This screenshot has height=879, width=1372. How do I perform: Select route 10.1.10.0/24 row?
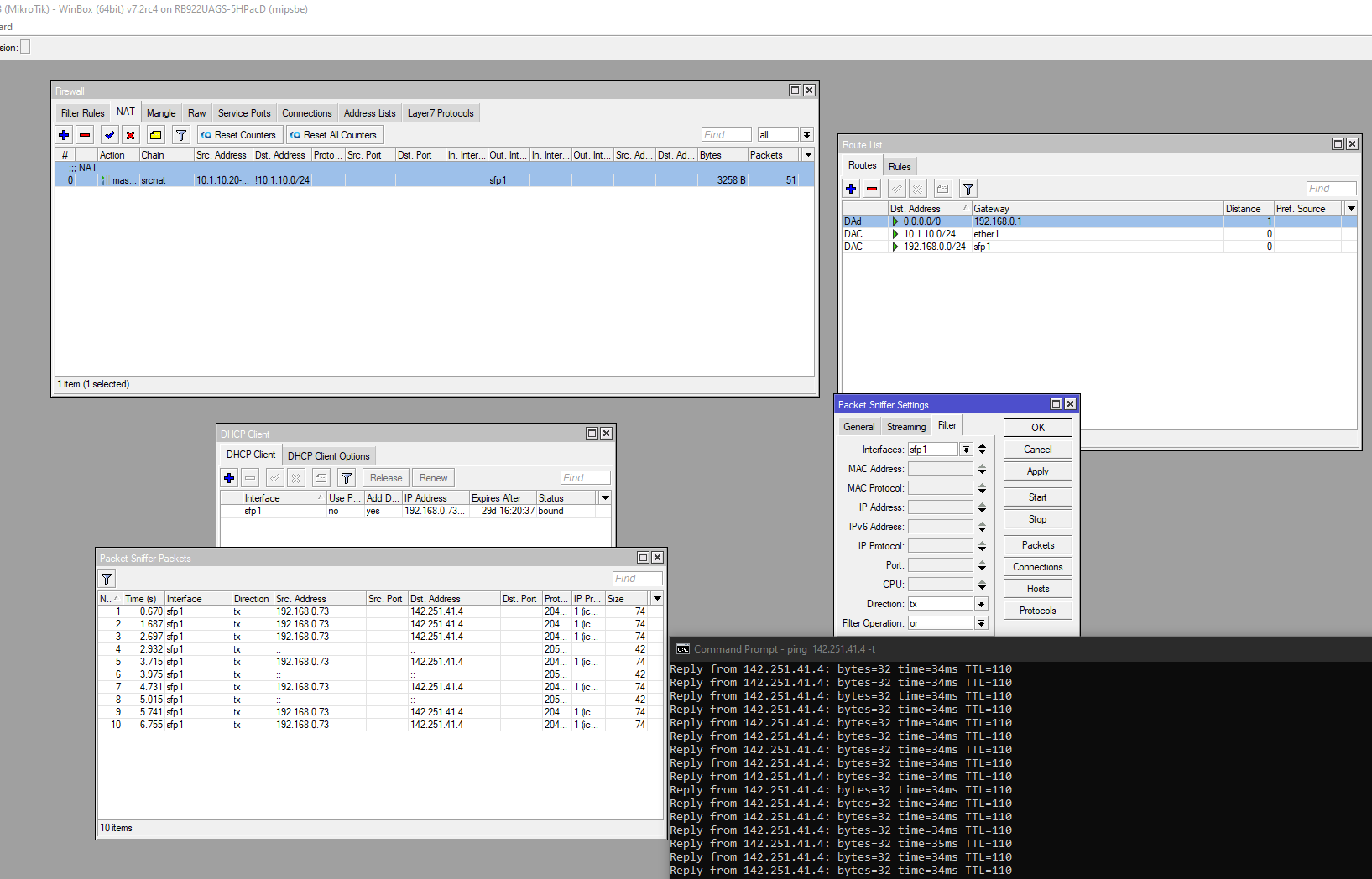point(1099,234)
